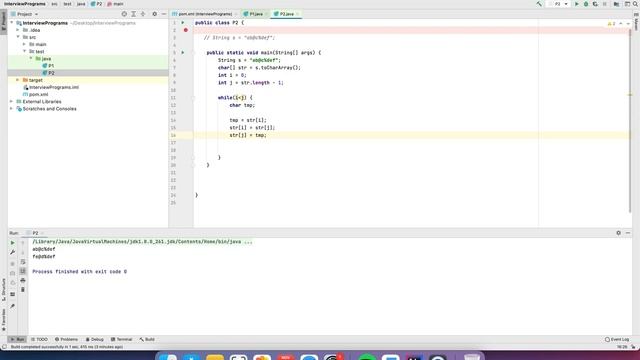Toggle the breakpoint on line 2
640x360 pixels.
186,30
